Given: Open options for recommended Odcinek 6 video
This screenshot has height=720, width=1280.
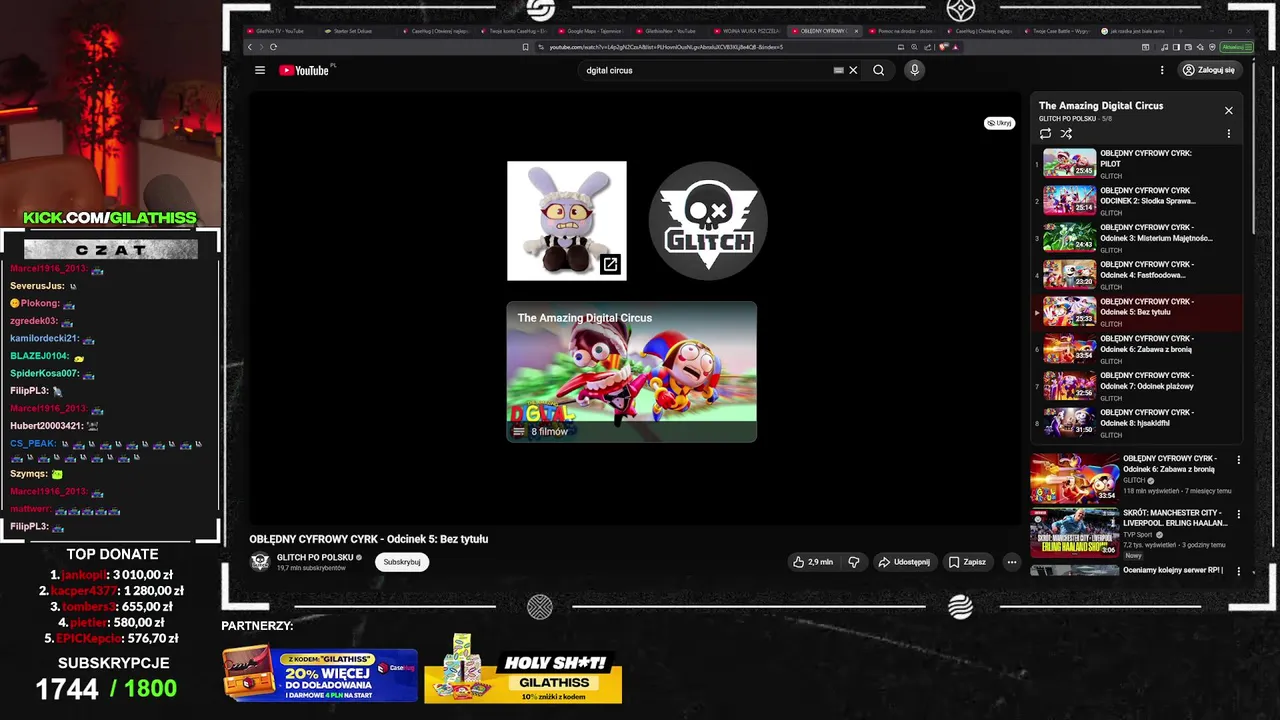Looking at the screenshot, I should (1238, 460).
